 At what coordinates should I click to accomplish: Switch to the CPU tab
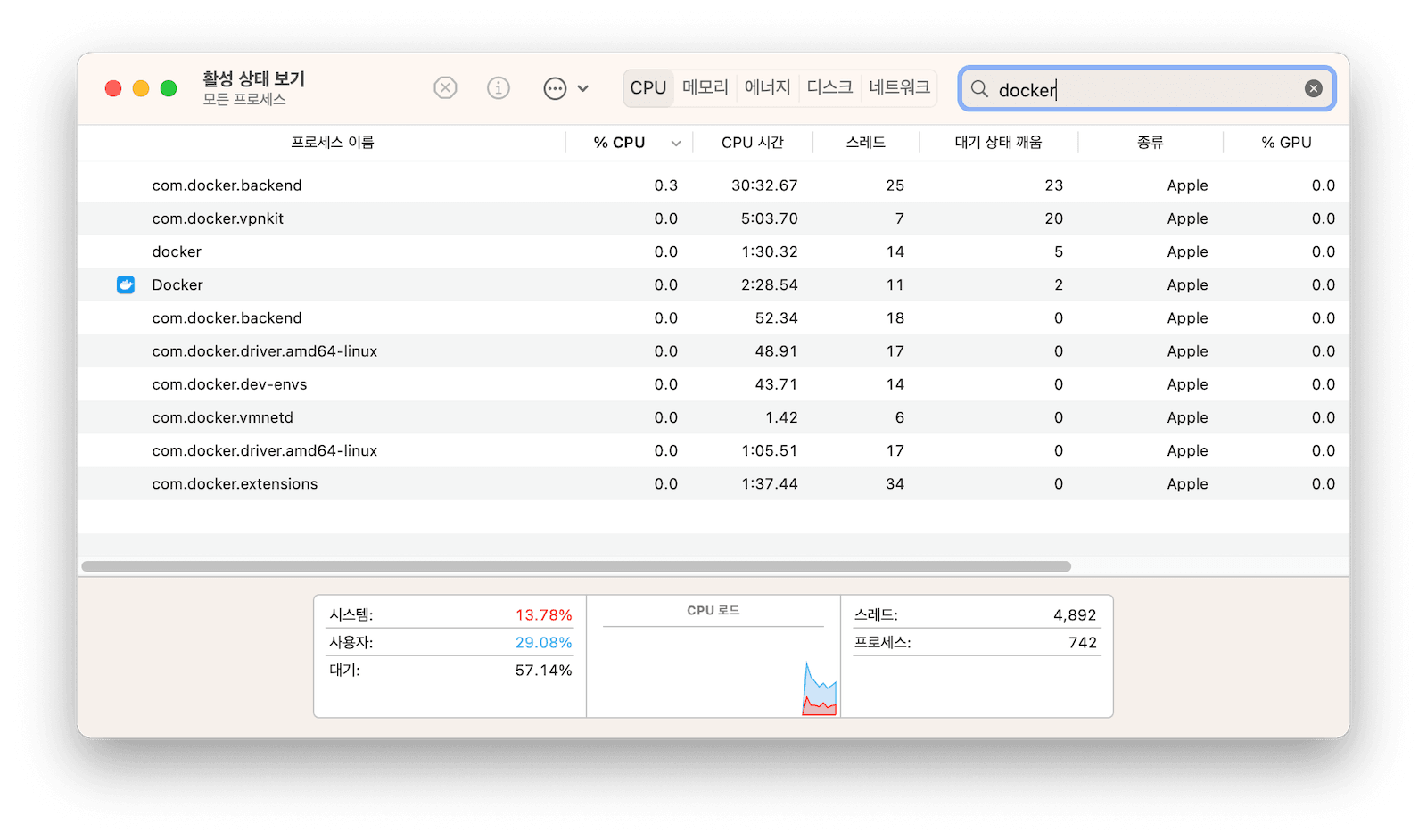pos(648,87)
